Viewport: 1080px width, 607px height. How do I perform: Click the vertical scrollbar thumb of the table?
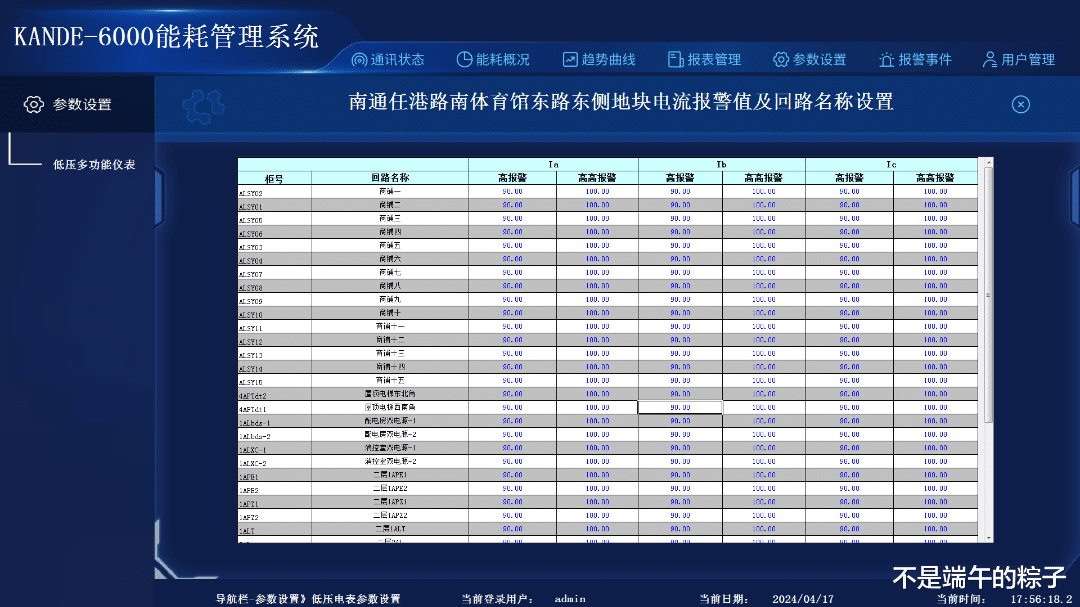[988, 295]
